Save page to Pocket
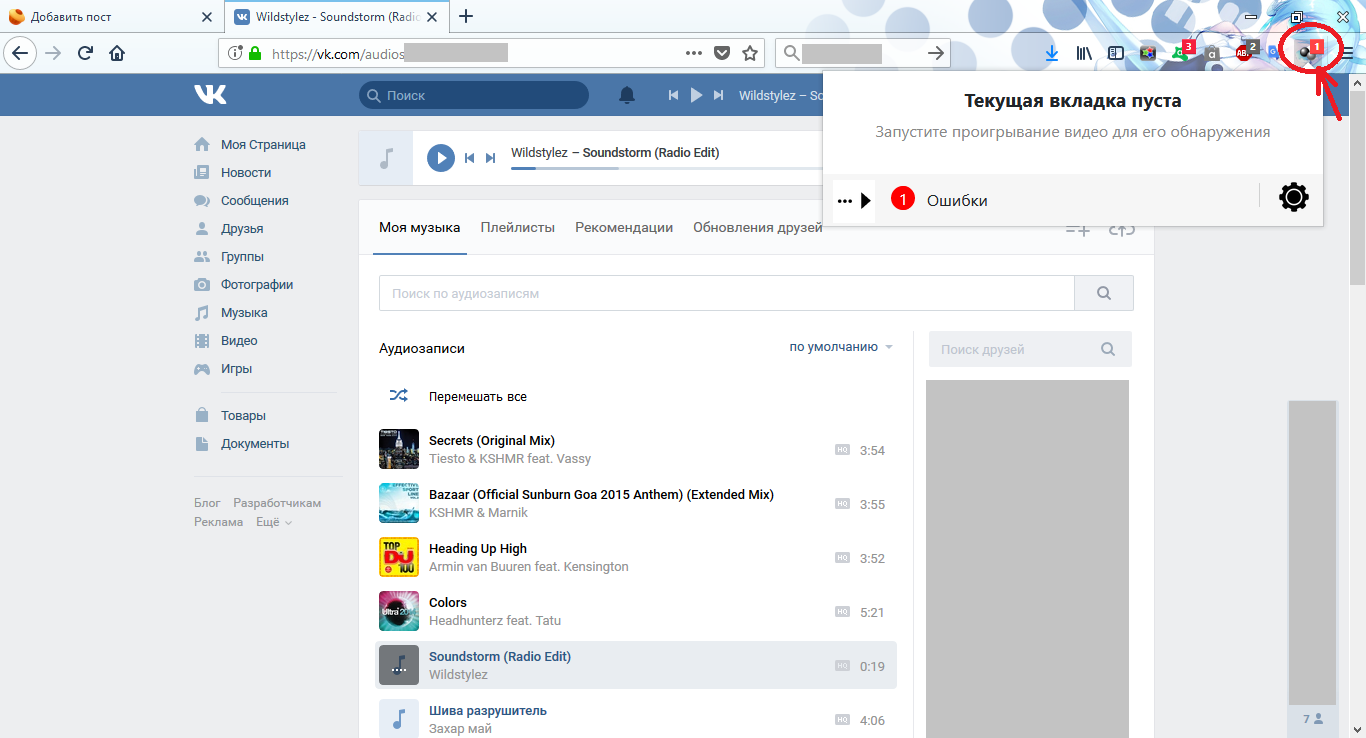 722,54
